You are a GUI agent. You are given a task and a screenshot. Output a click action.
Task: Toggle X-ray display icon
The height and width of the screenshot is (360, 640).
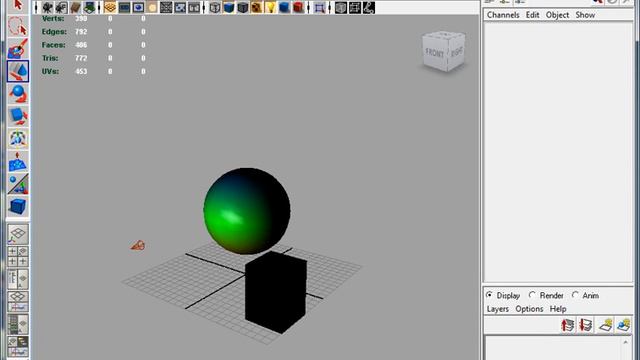click(341, 7)
